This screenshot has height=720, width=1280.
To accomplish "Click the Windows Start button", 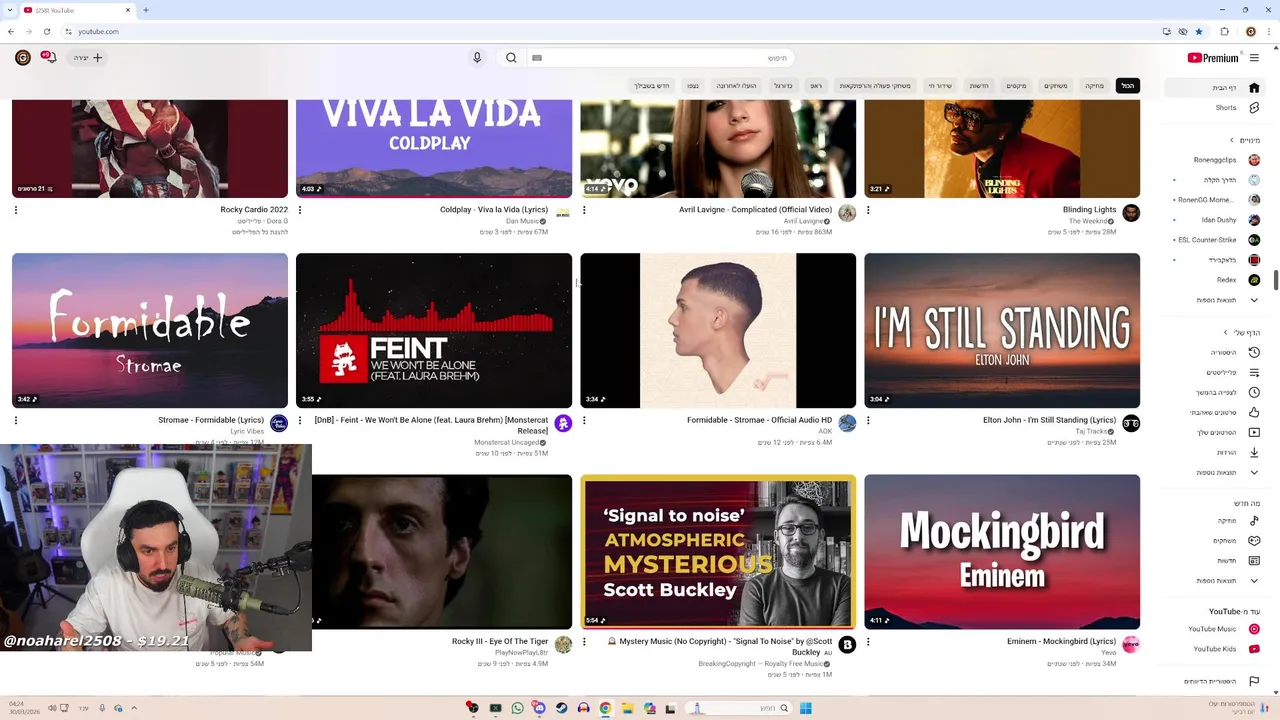I will pyautogui.click(x=805, y=708).
